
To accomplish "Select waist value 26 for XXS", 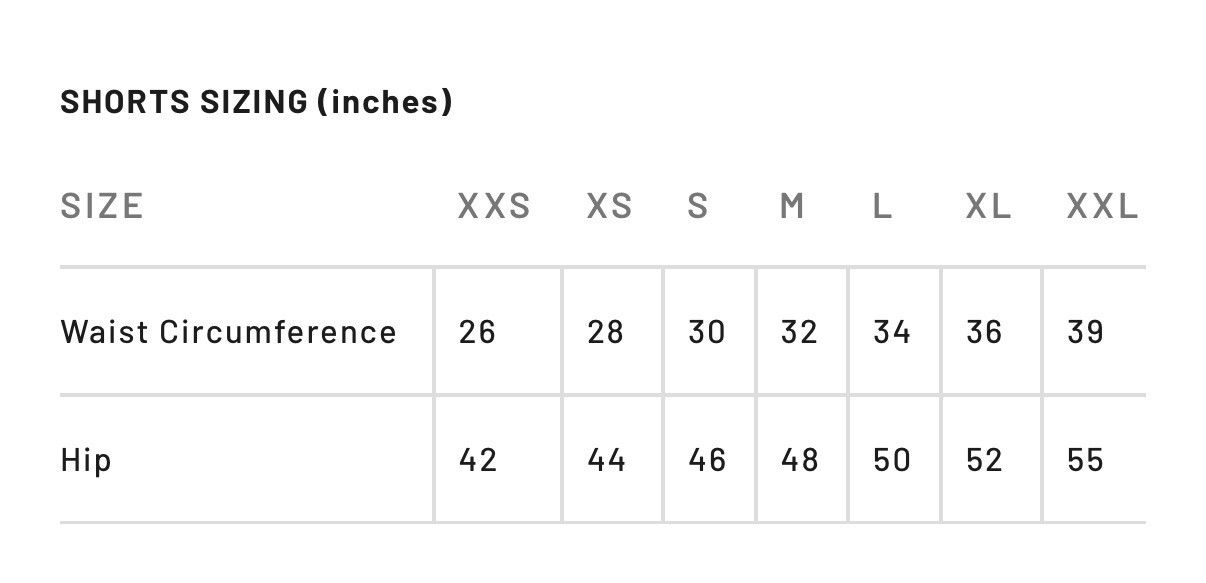I will pos(477,331).
